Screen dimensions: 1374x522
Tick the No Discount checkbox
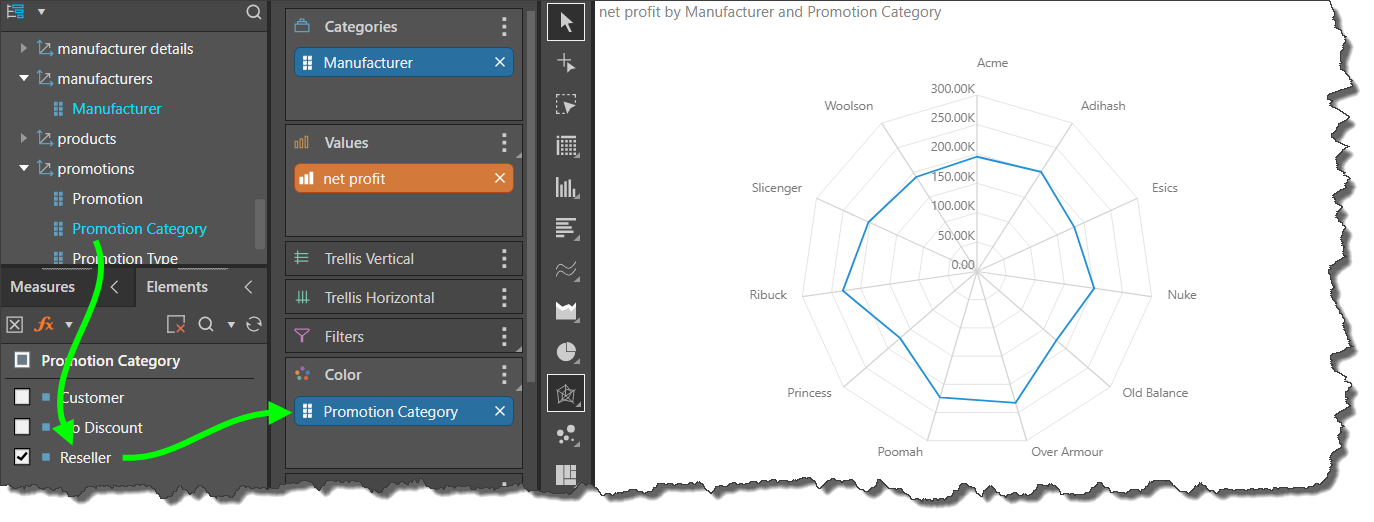(22, 427)
